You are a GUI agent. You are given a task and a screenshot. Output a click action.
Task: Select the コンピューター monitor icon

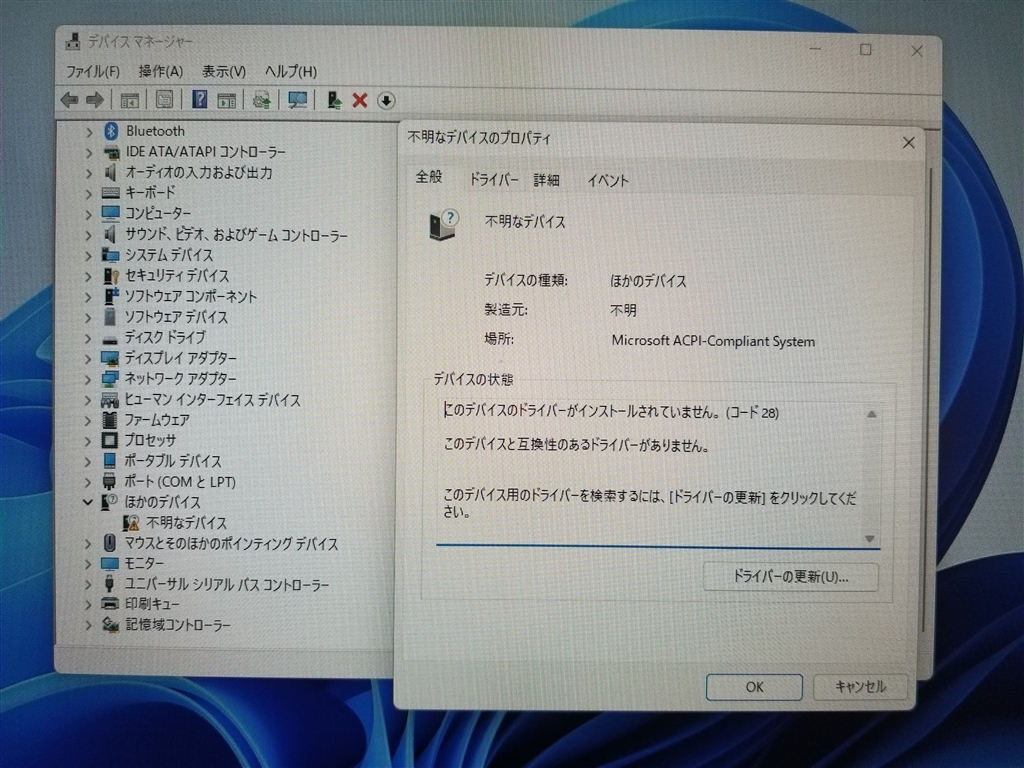coord(110,213)
